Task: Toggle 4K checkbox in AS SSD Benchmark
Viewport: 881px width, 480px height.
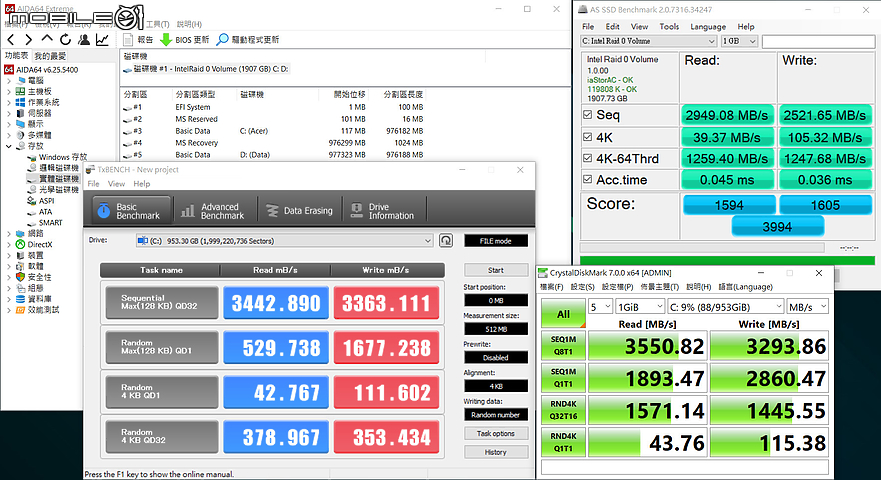Action: click(588, 137)
